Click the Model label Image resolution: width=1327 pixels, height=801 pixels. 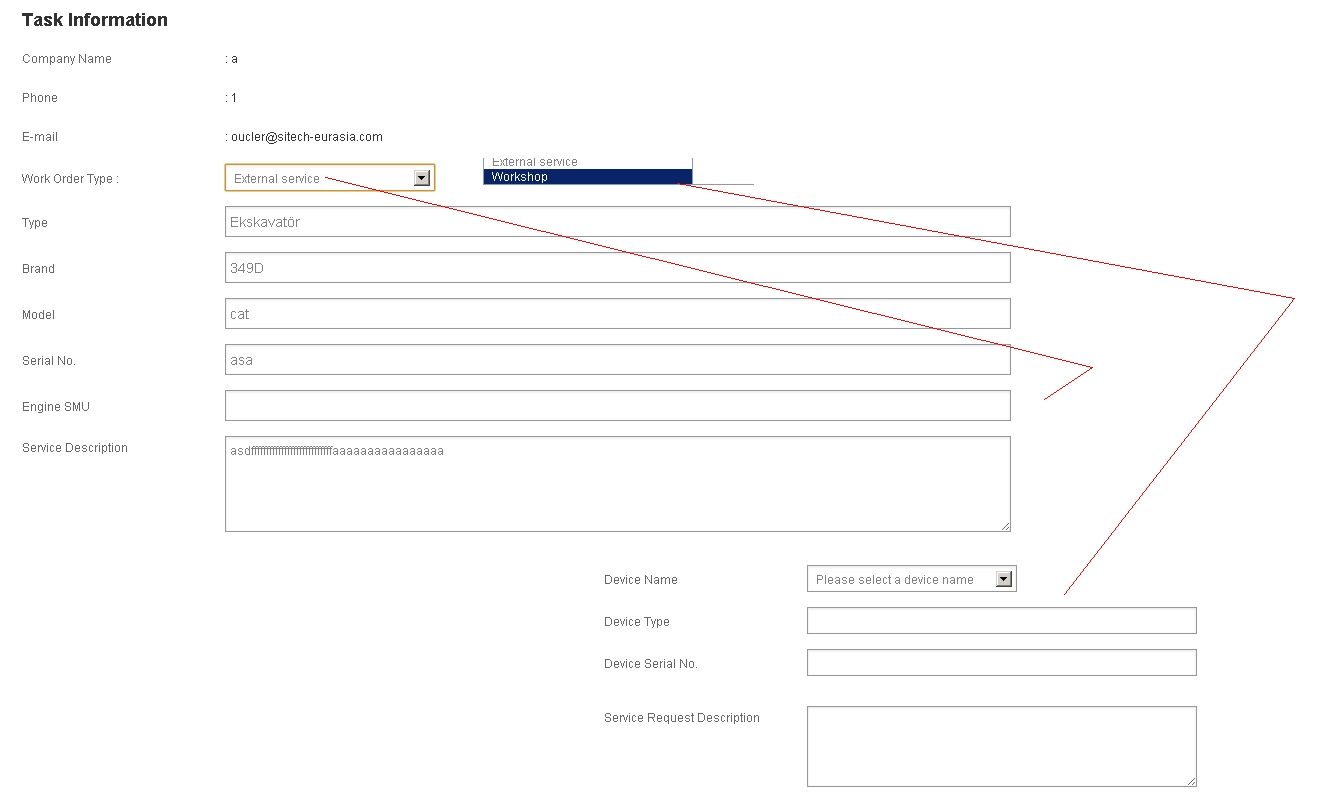(x=39, y=315)
